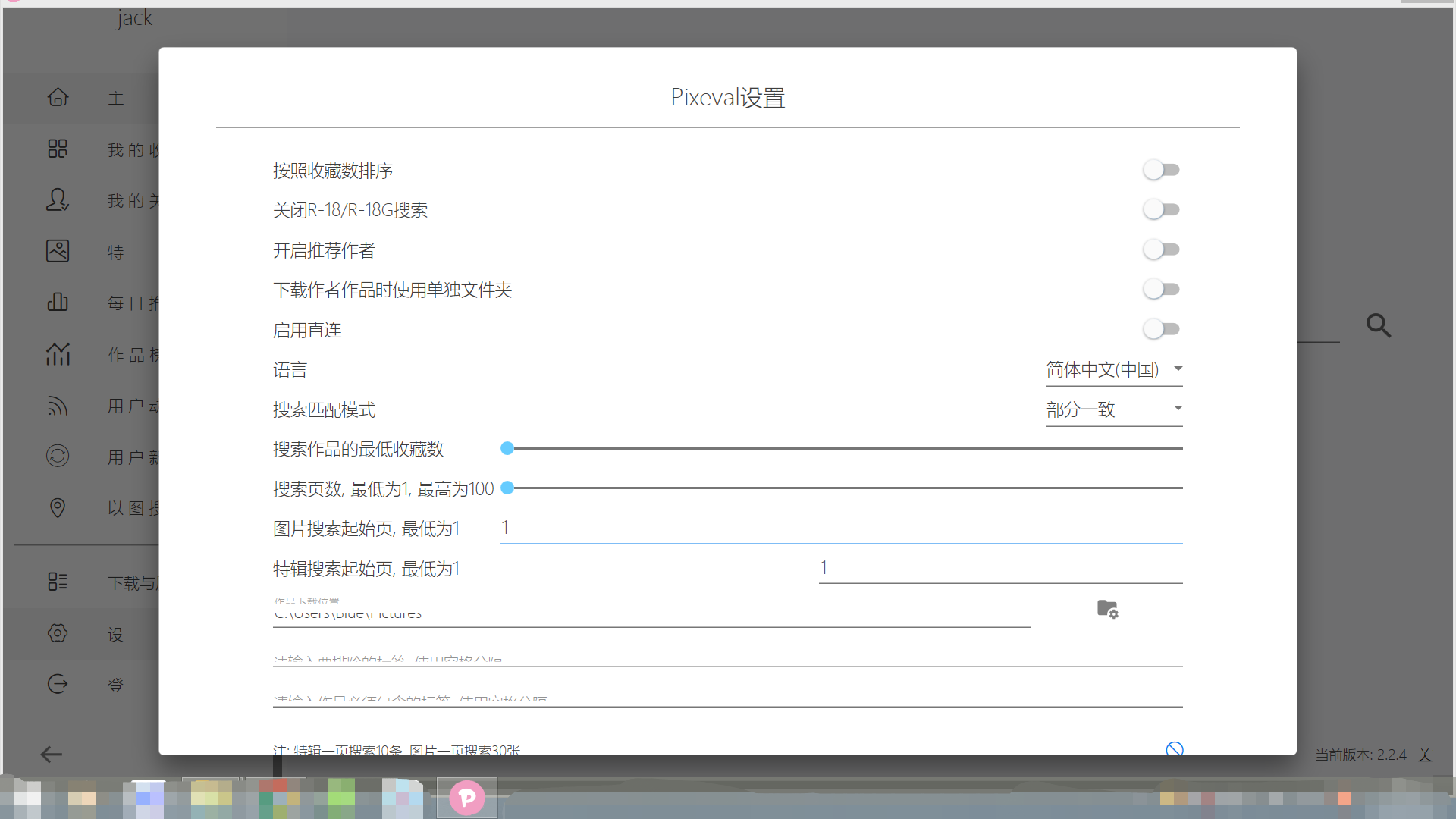Open the search match mode dropdown 部分一致
The image size is (1456, 819).
tap(1115, 409)
